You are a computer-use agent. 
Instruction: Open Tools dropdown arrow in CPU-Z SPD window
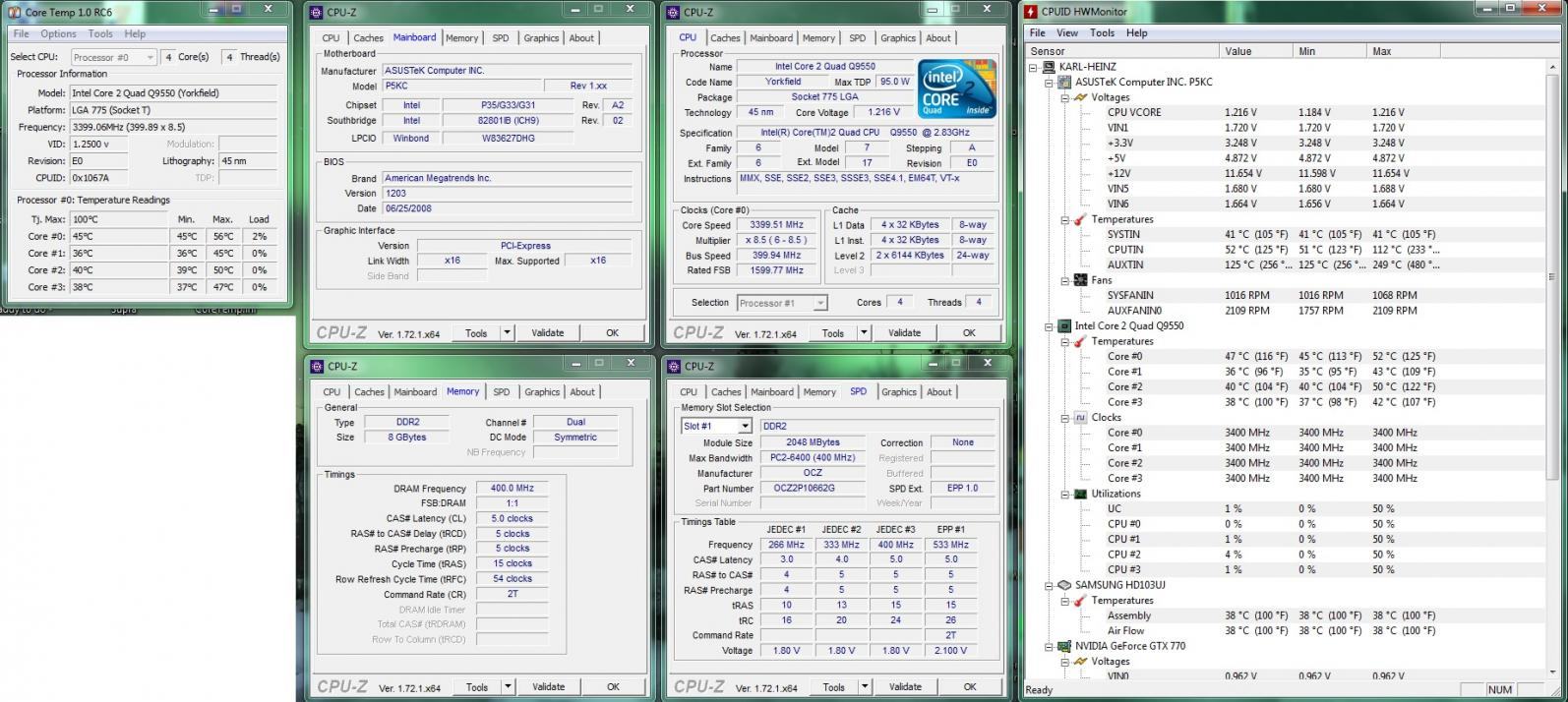[865, 686]
